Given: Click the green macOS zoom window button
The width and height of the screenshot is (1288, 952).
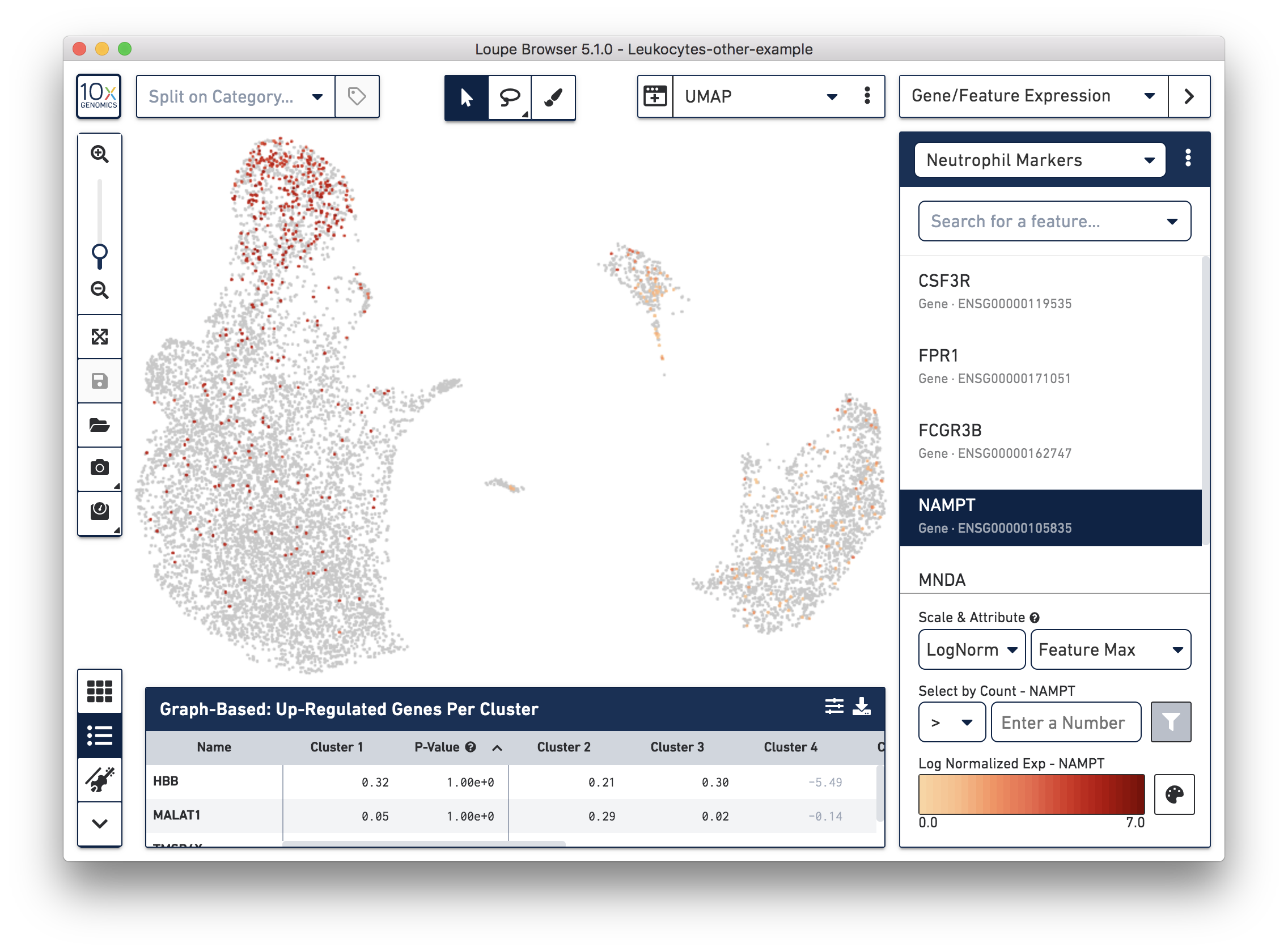Looking at the screenshot, I should (125, 48).
